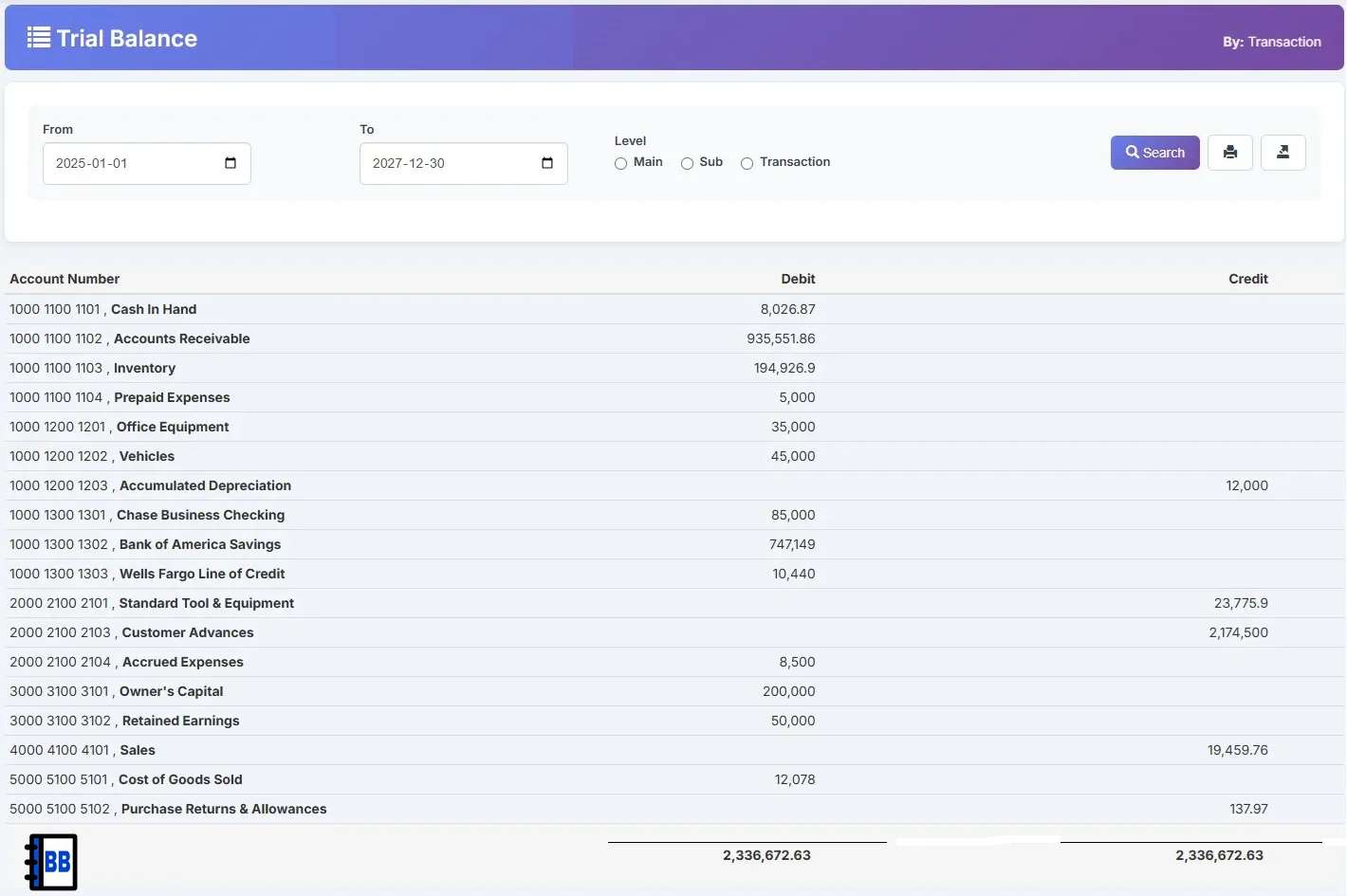Click Chase Business Checking account
The height and width of the screenshot is (896, 1347).
pos(200,515)
